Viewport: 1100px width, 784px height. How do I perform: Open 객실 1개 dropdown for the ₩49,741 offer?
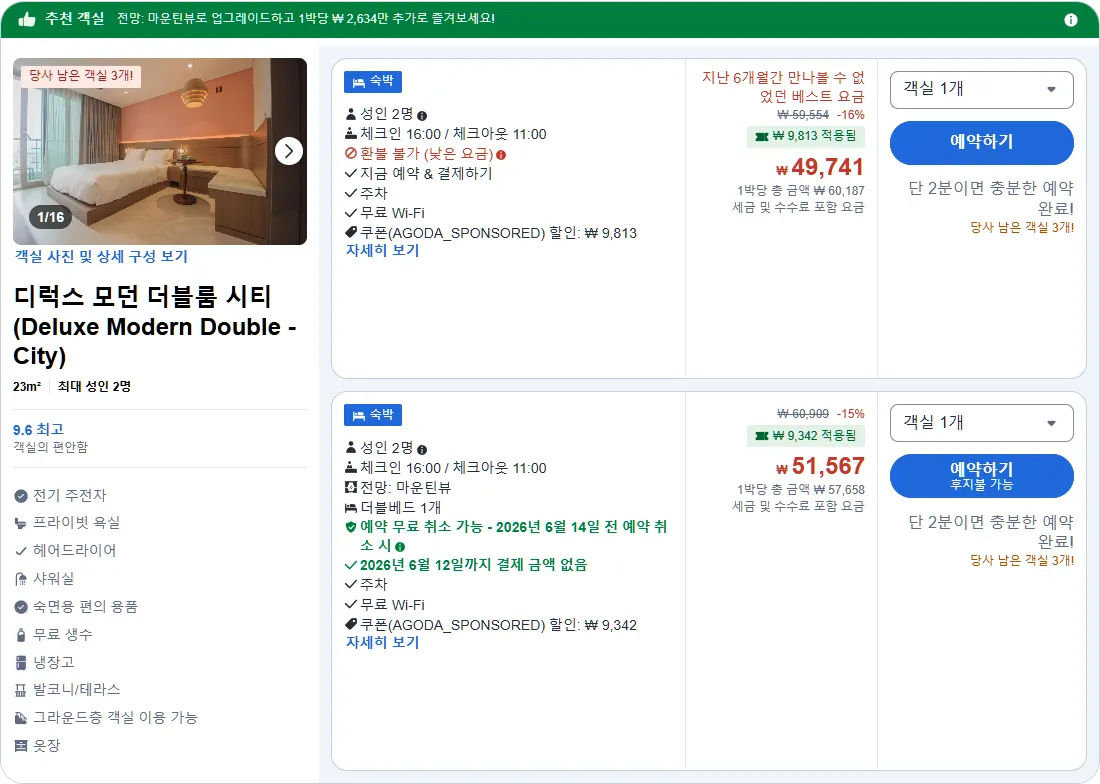tap(981, 90)
